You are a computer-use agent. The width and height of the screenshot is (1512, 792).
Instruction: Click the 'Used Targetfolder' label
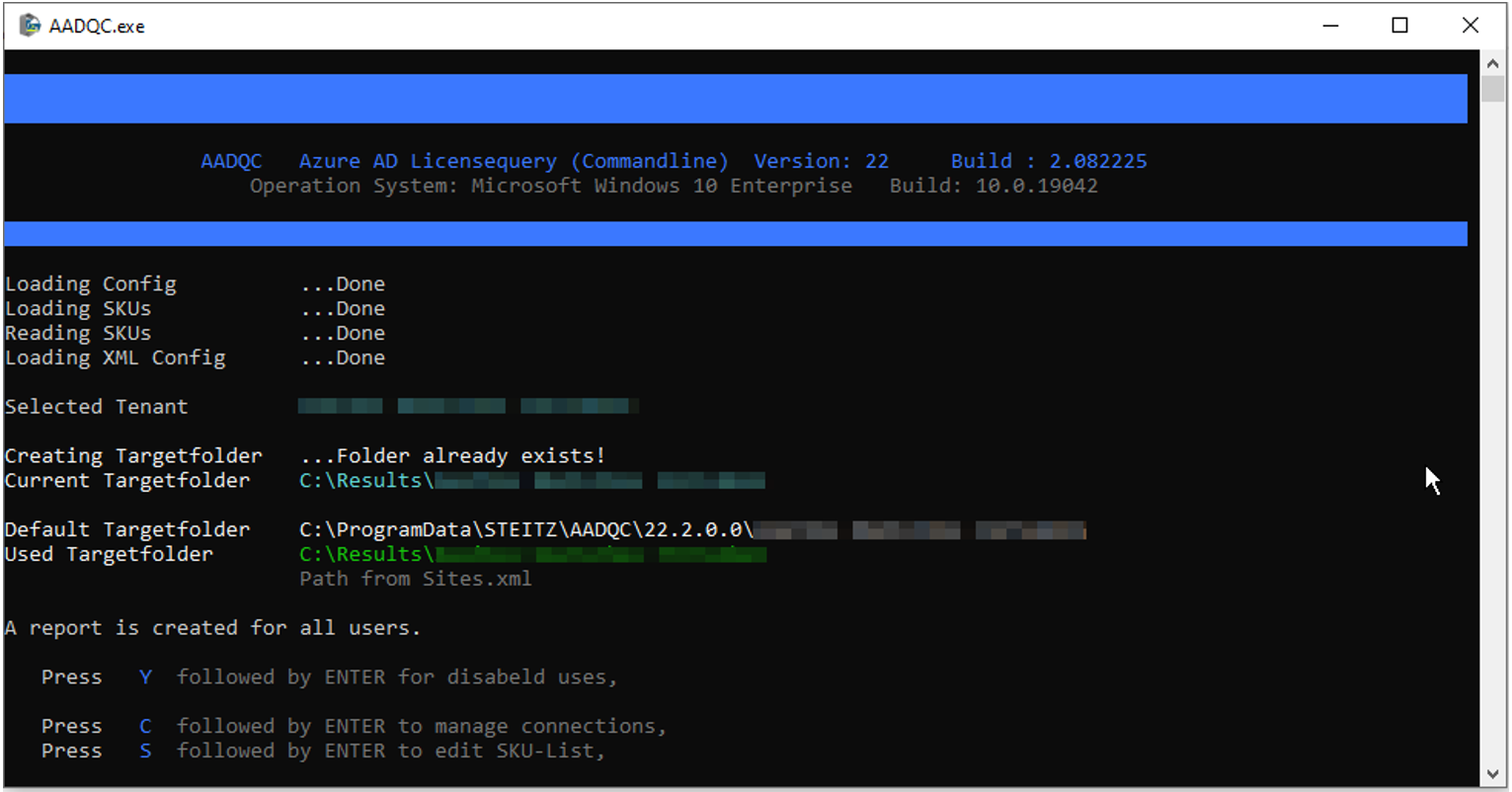tap(109, 554)
